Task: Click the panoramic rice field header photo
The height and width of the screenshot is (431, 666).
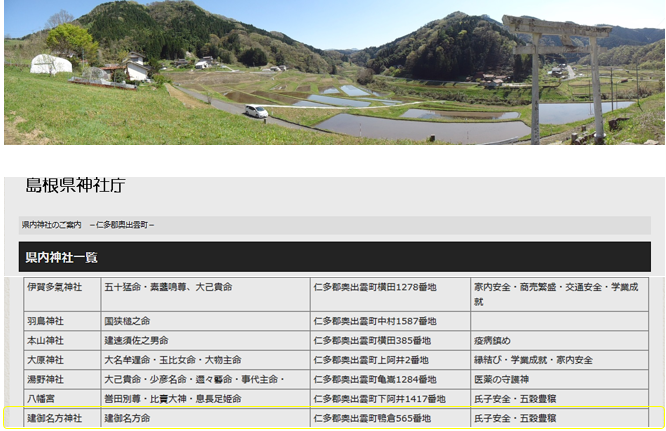Action: [x=334, y=72]
